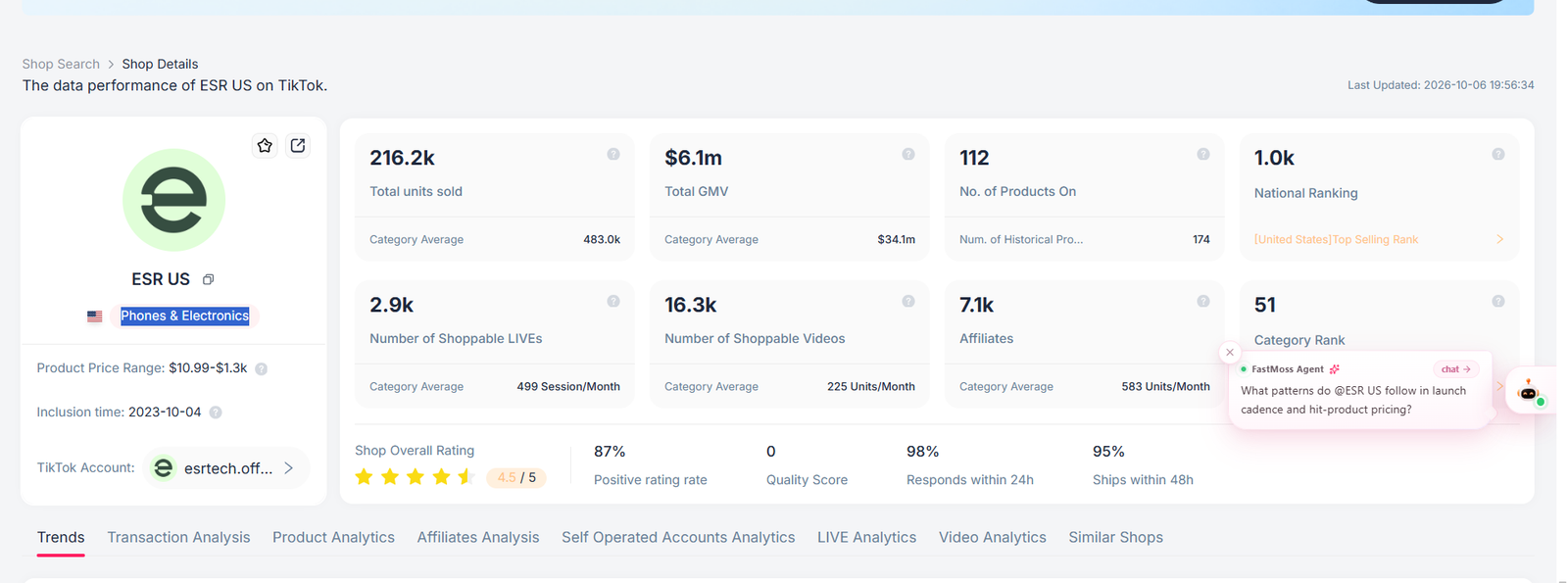Screen dimensions: 1568x583
Task: Click the Shop Details breadcrumb
Action: [x=160, y=64]
